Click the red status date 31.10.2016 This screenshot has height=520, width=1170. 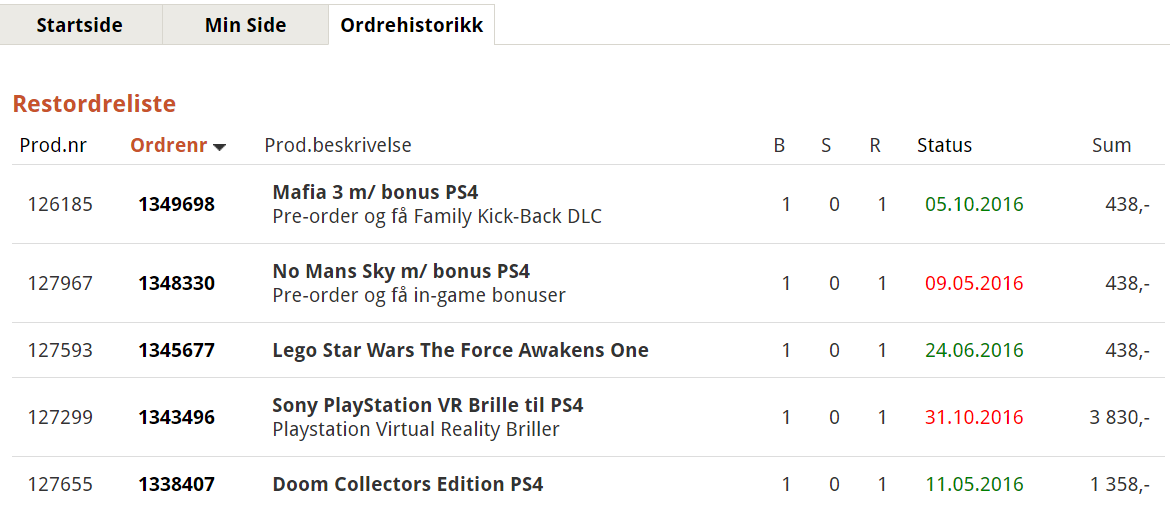pos(975,418)
